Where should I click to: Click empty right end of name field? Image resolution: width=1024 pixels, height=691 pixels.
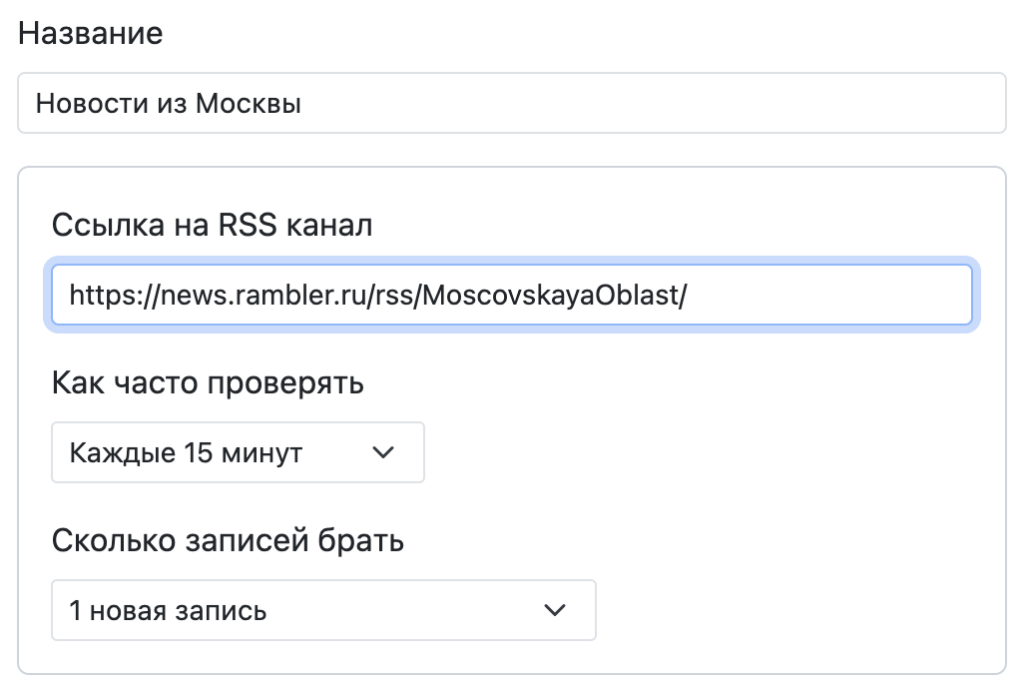click(800, 103)
